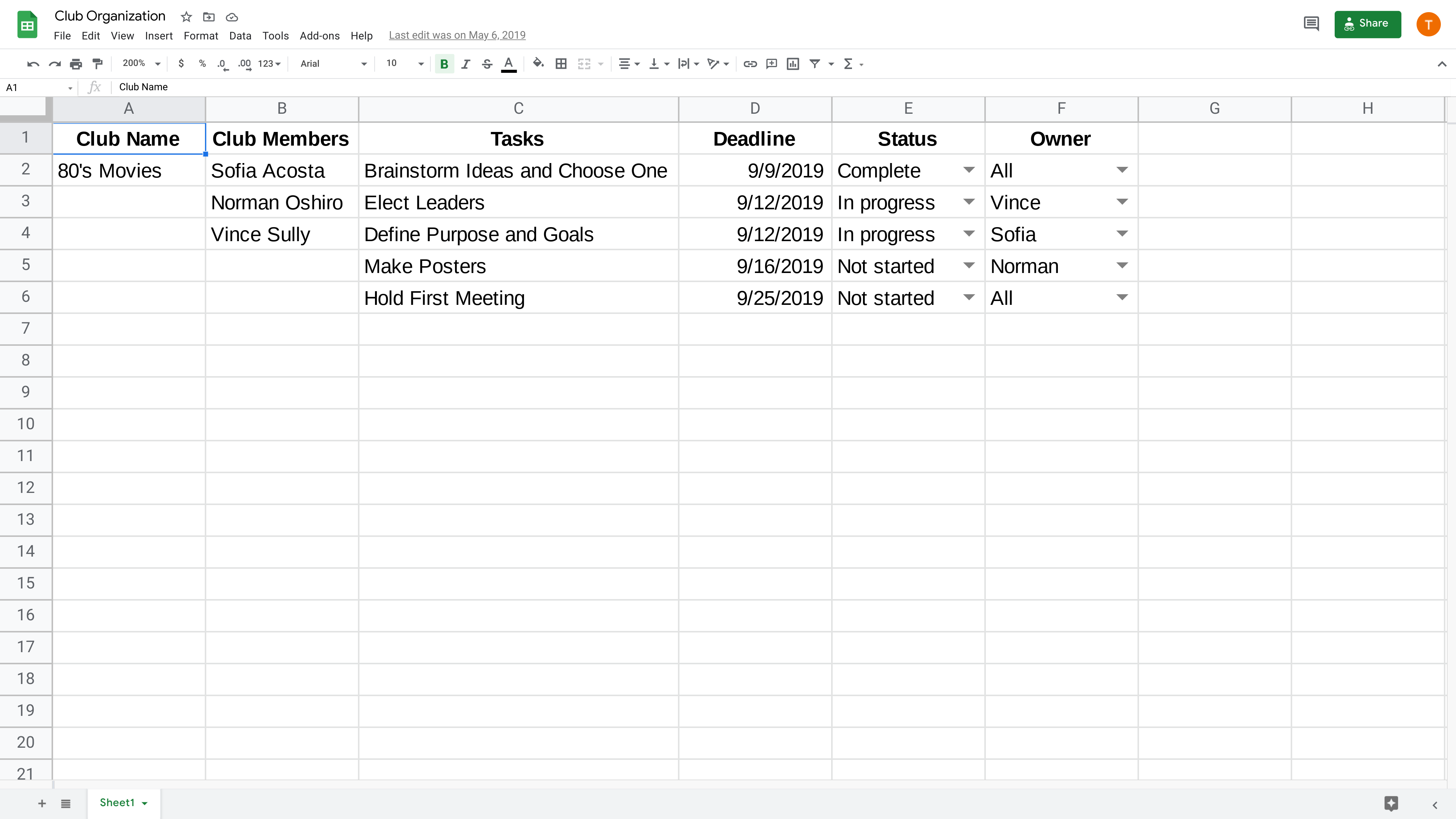The height and width of the screenshot is (819, 1456).
Task: Click the Insert link icon
Action: click(750, 64)
